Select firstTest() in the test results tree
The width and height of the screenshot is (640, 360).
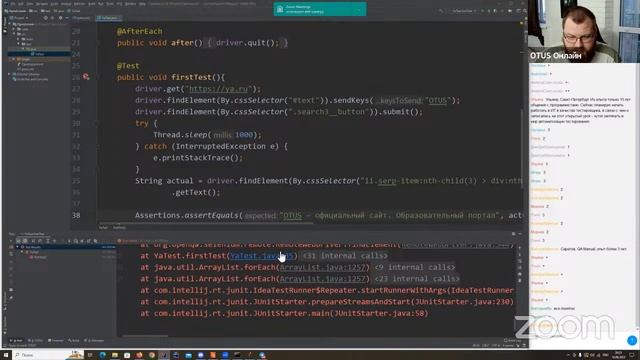[39, 257]
